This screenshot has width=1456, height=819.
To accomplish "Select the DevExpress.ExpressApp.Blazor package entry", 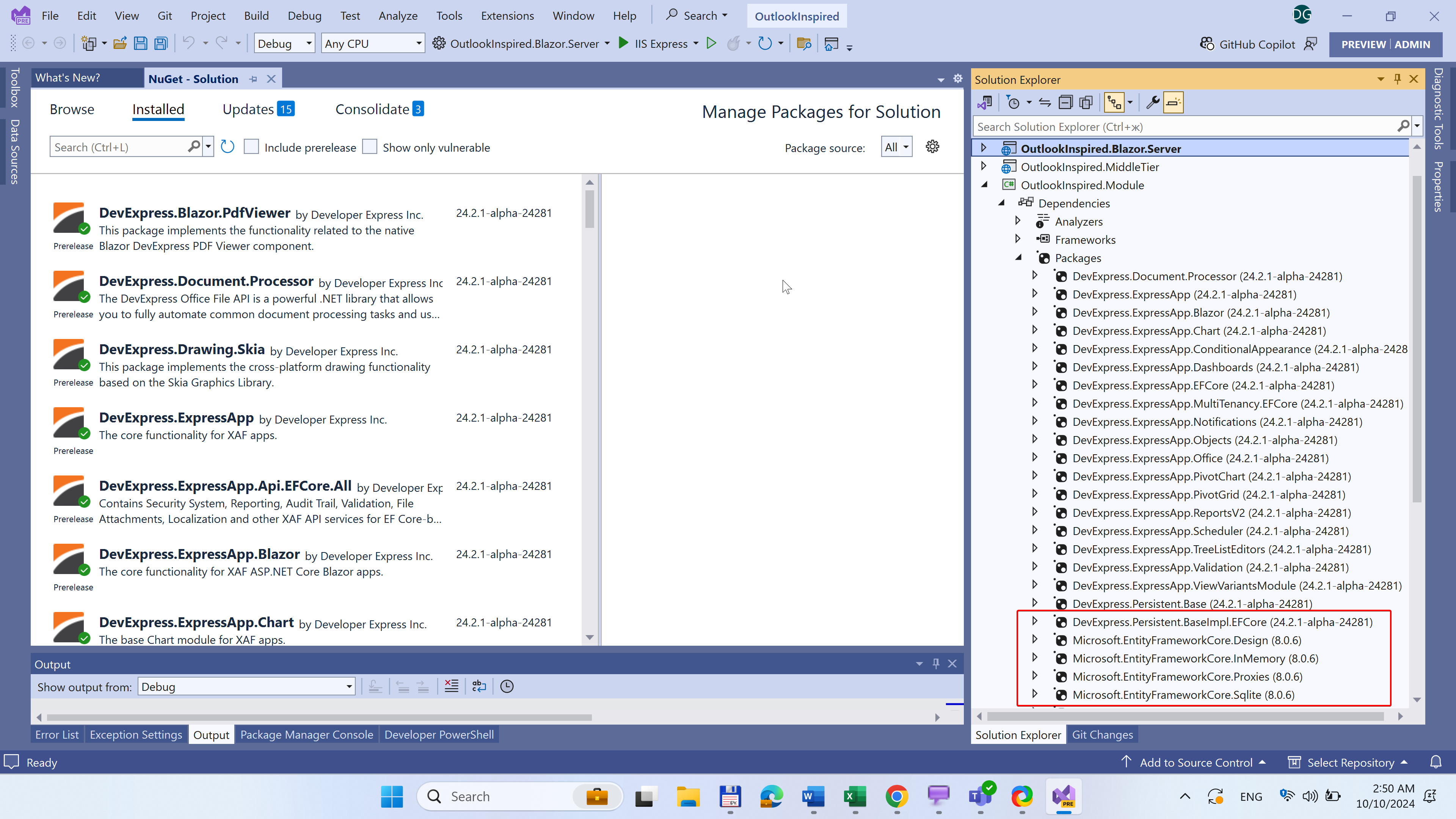I will pos(305,569).
